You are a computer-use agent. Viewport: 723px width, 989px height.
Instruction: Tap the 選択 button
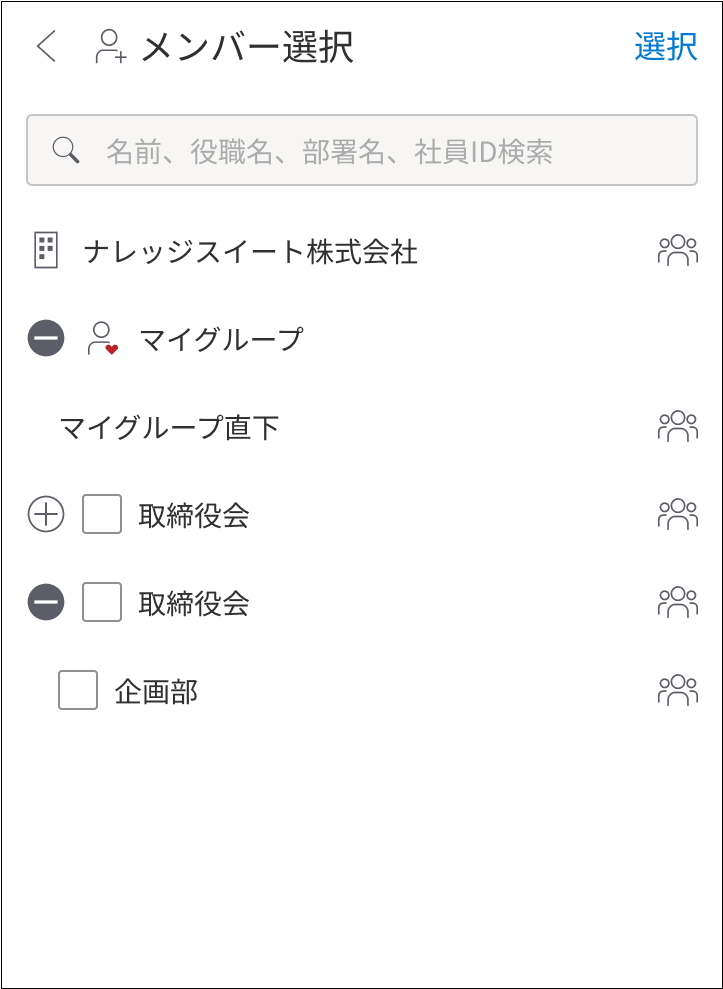click(666, 47)
